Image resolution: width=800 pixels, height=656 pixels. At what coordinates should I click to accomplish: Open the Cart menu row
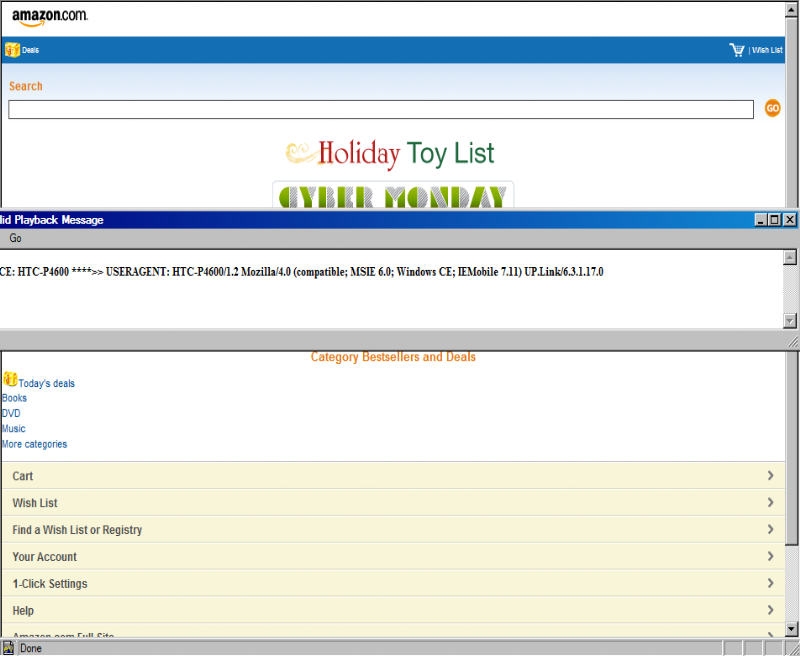coord(393,475)
